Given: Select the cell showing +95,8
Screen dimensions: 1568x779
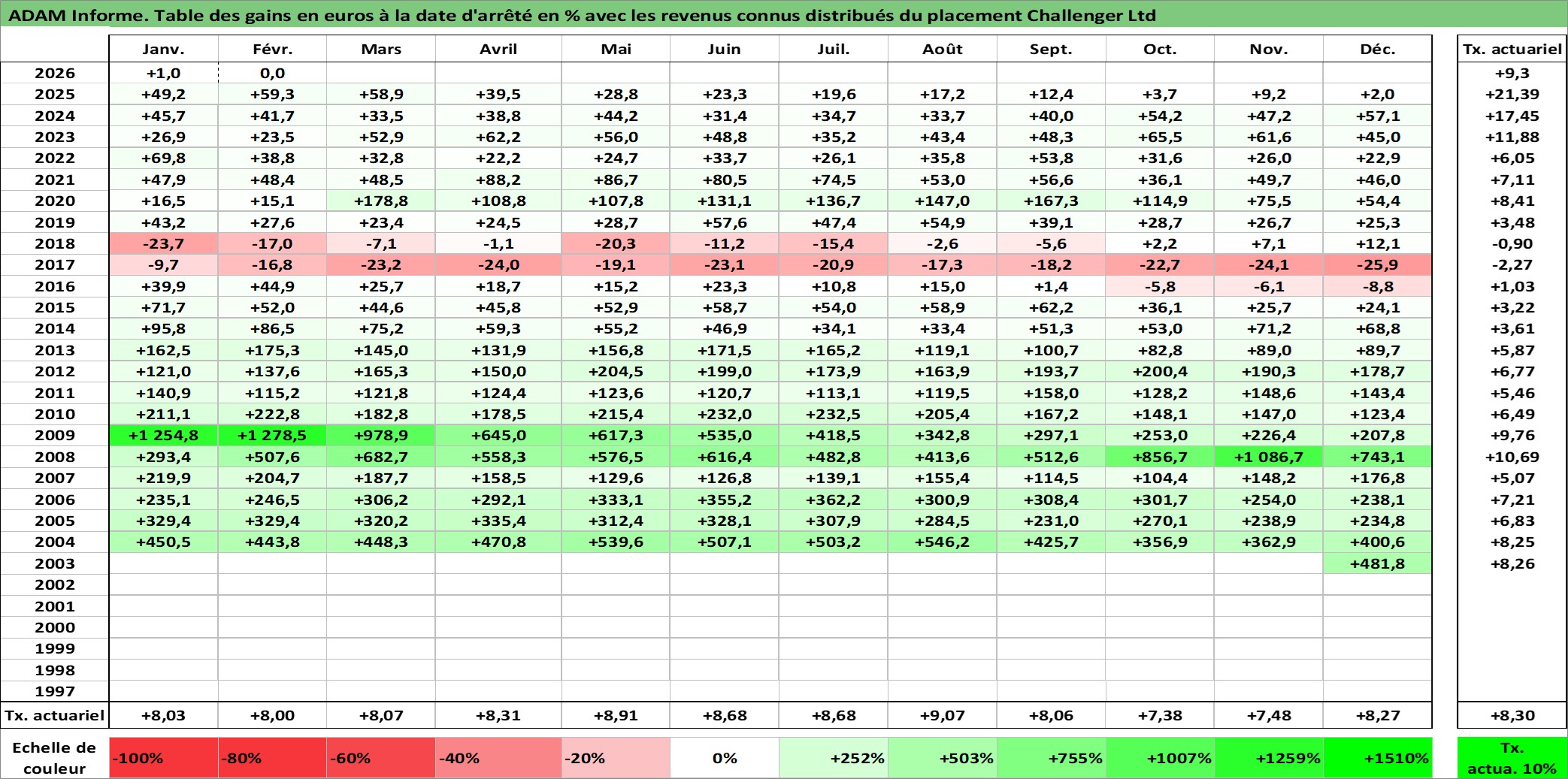Looking at the screenshot, I should [163, 328].
